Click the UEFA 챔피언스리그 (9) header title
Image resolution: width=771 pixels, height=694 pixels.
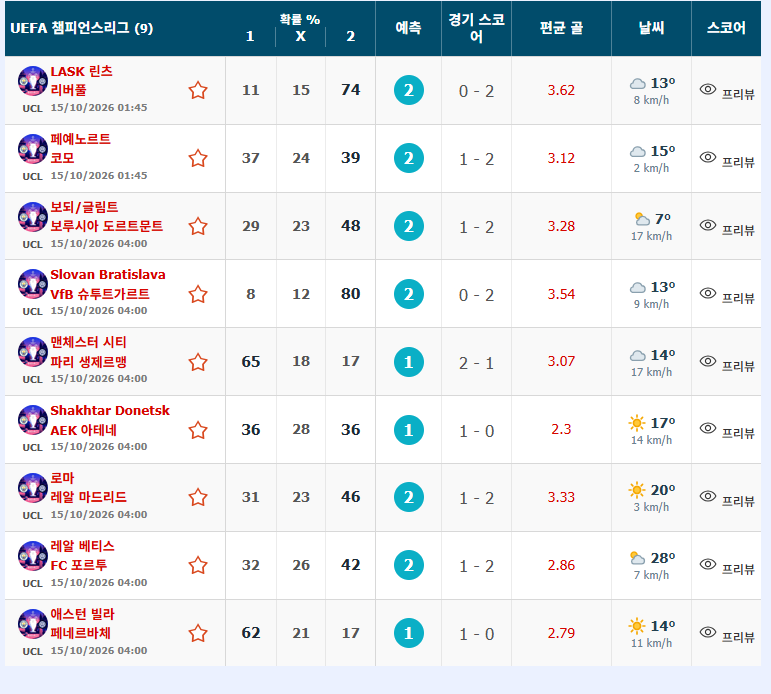[x=82, y=28]
